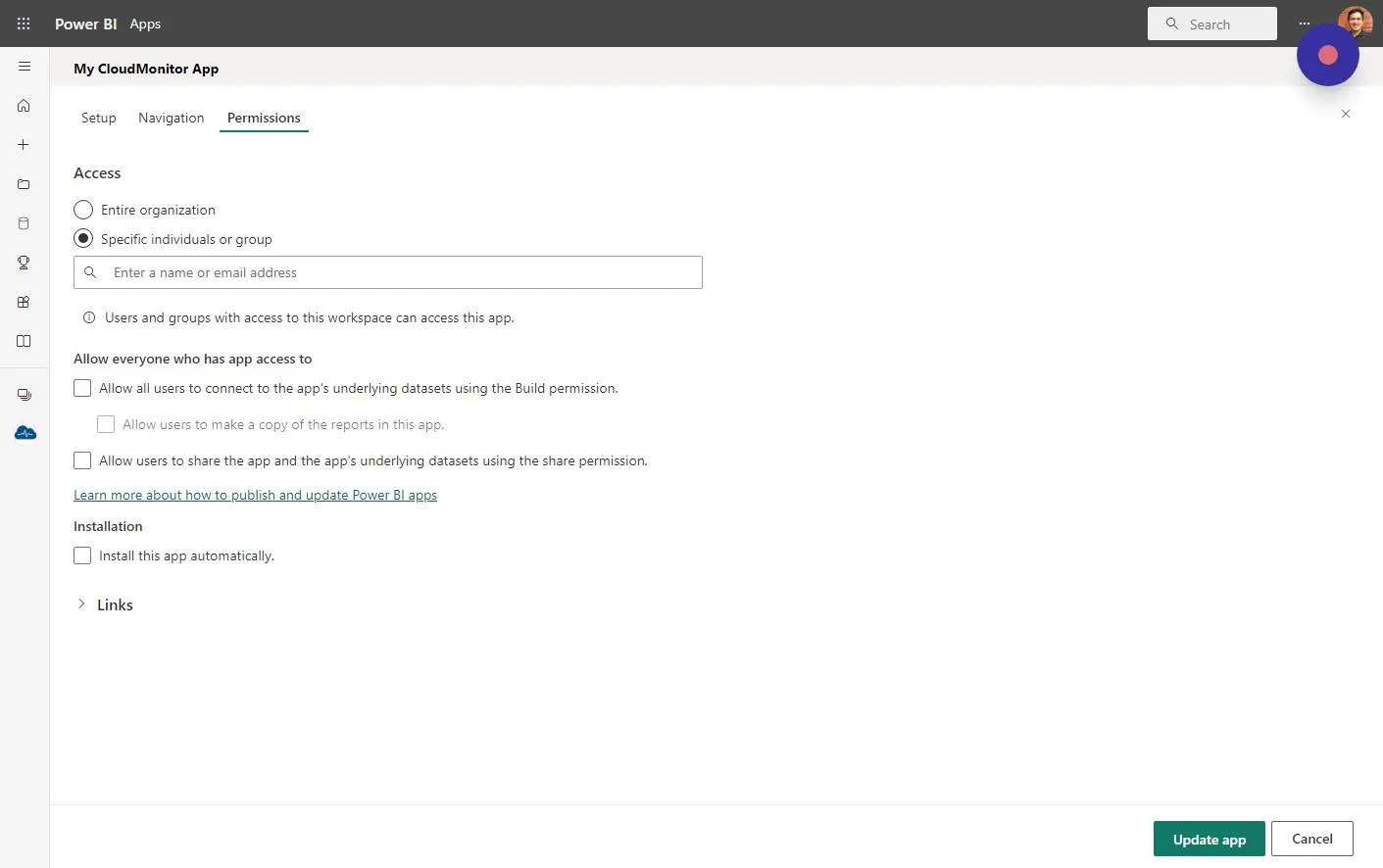Check Allow users to copy reports
The width and height of the screenshot is (1383, 868).
(106, 424)
